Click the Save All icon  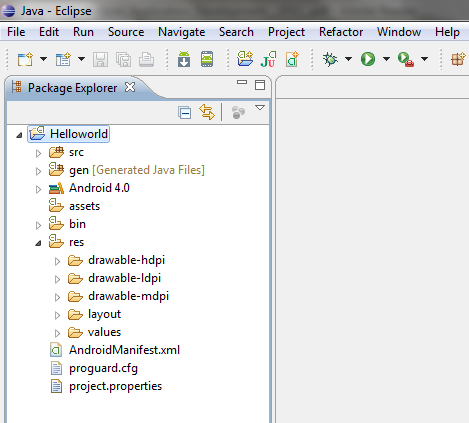pos(124,60)
